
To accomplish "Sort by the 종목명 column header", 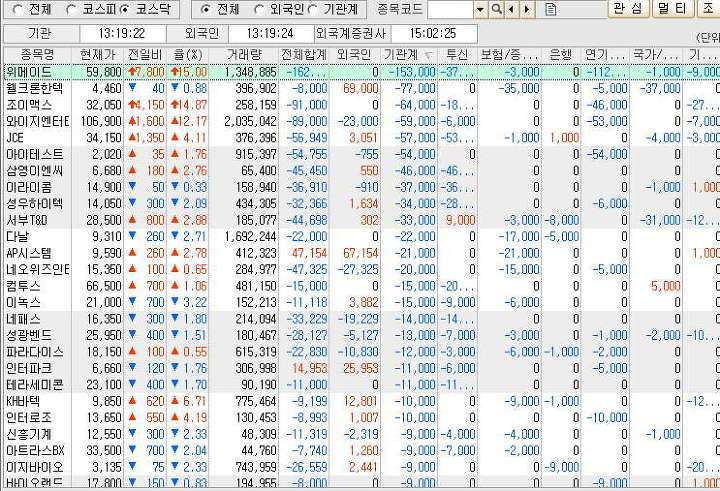I will [37, 55].
